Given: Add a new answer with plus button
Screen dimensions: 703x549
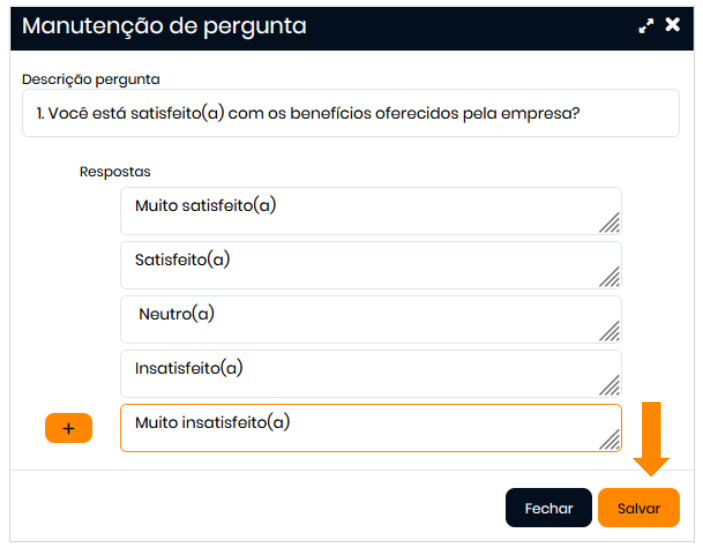Looking at the screenshot, I should pyautogui.click(x=69, y=428).
